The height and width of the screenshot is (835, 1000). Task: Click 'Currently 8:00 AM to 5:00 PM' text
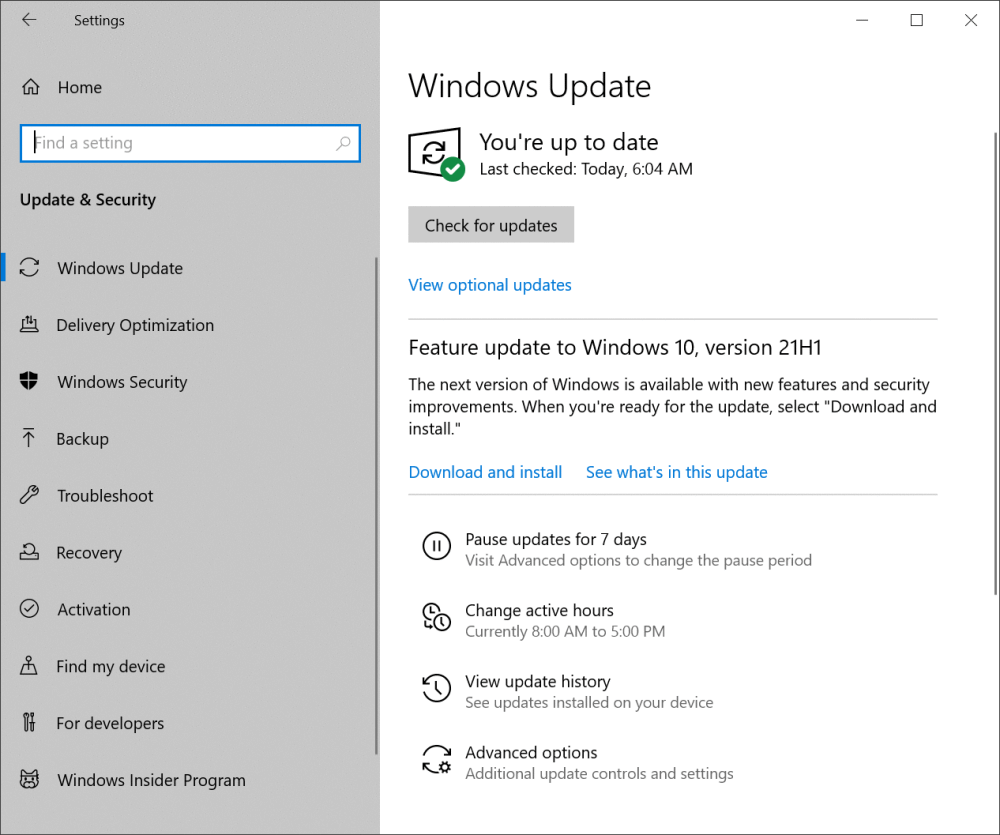click(565, 632)
